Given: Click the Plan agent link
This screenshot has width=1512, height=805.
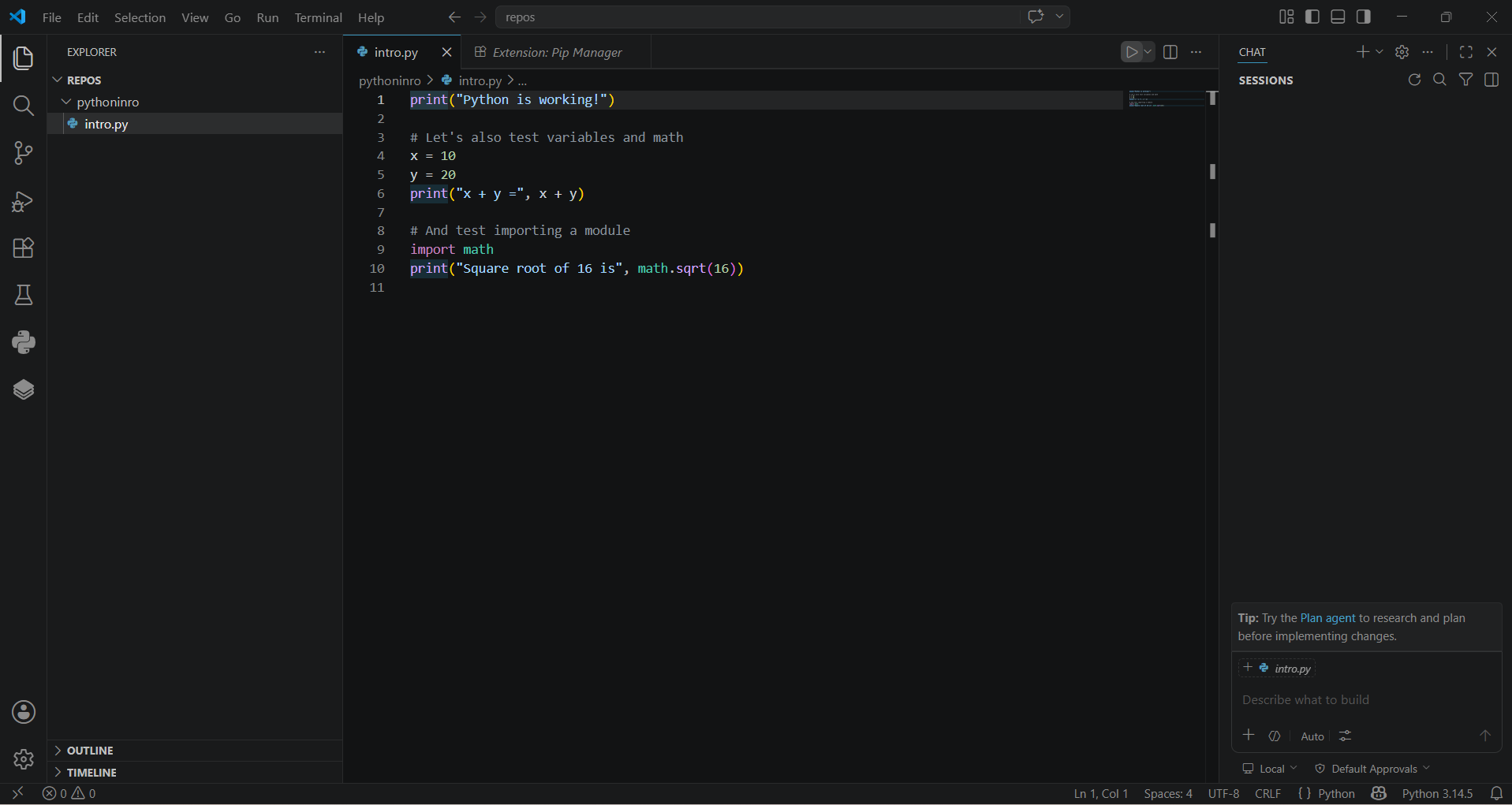Looking at the screenshot, I should tap(1327, 618).
